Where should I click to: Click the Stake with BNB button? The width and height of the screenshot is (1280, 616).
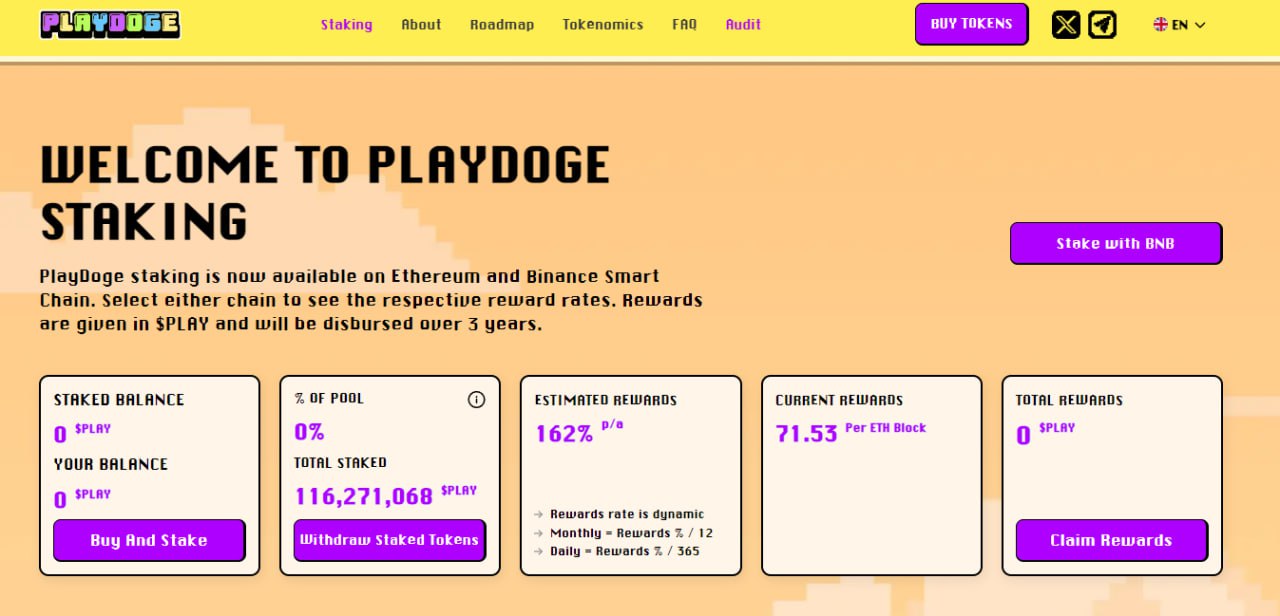pyautogui.click(x=1116, y=243)
